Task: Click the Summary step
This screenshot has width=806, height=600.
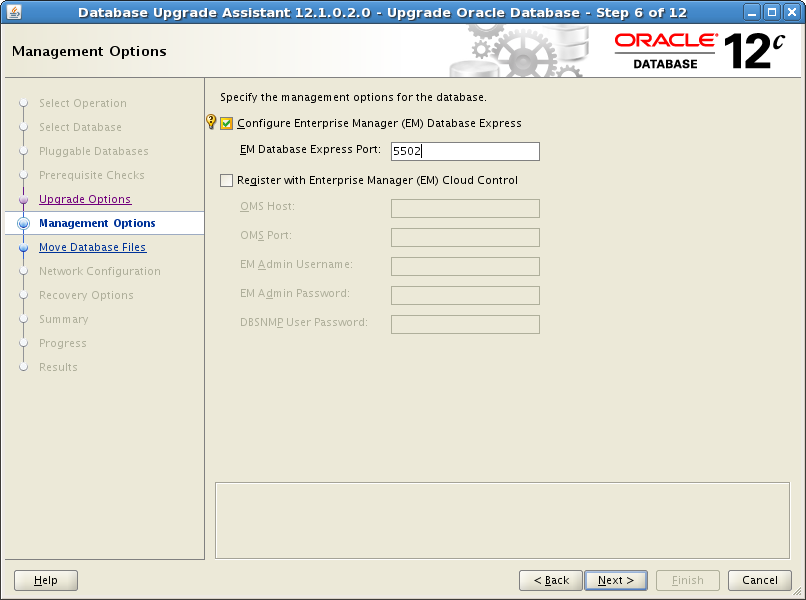Action: 64,319
